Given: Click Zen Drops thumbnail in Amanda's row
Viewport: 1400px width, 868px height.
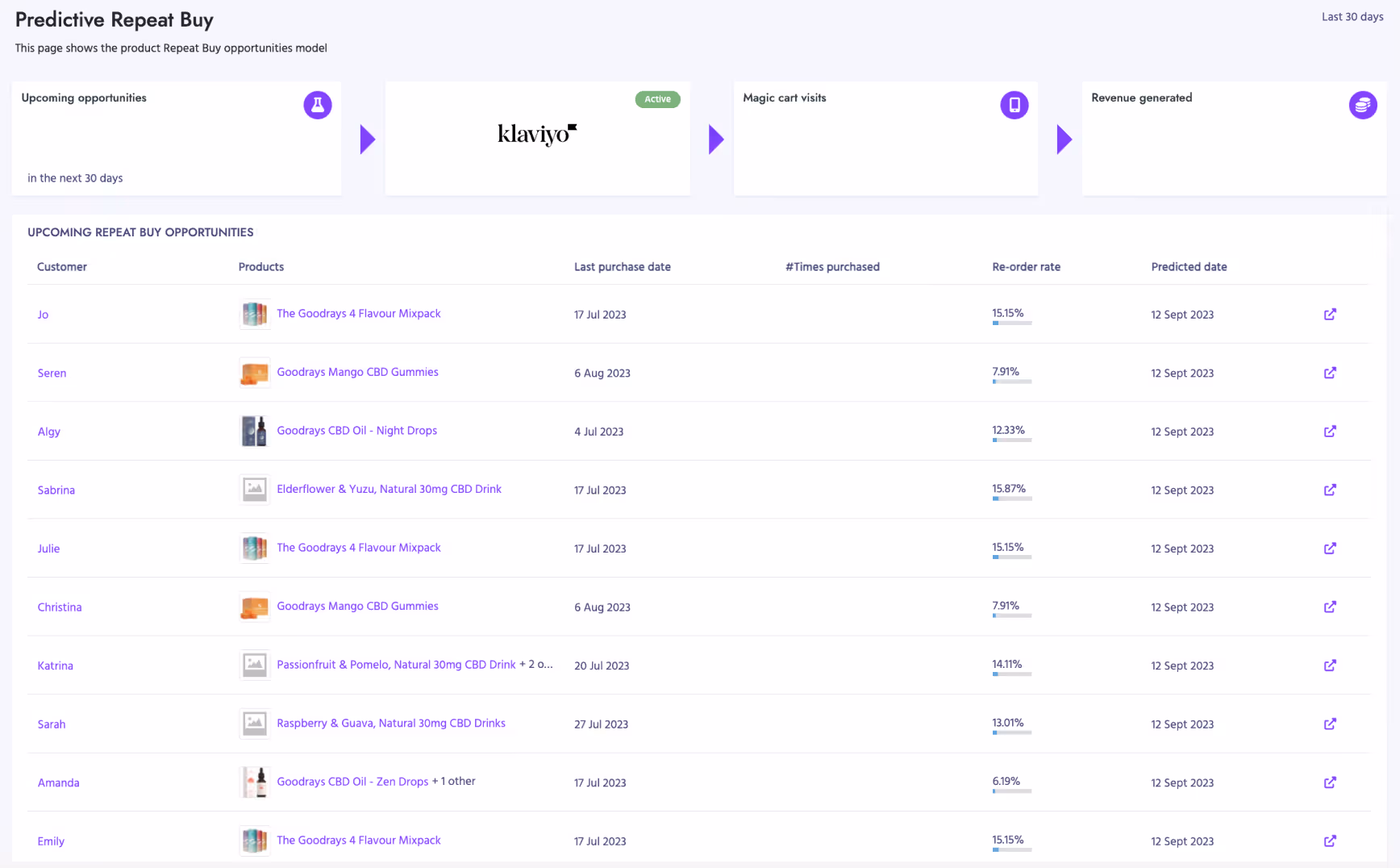Looking at the screenshot, I should pyautogui.click(x=255, y=782).
